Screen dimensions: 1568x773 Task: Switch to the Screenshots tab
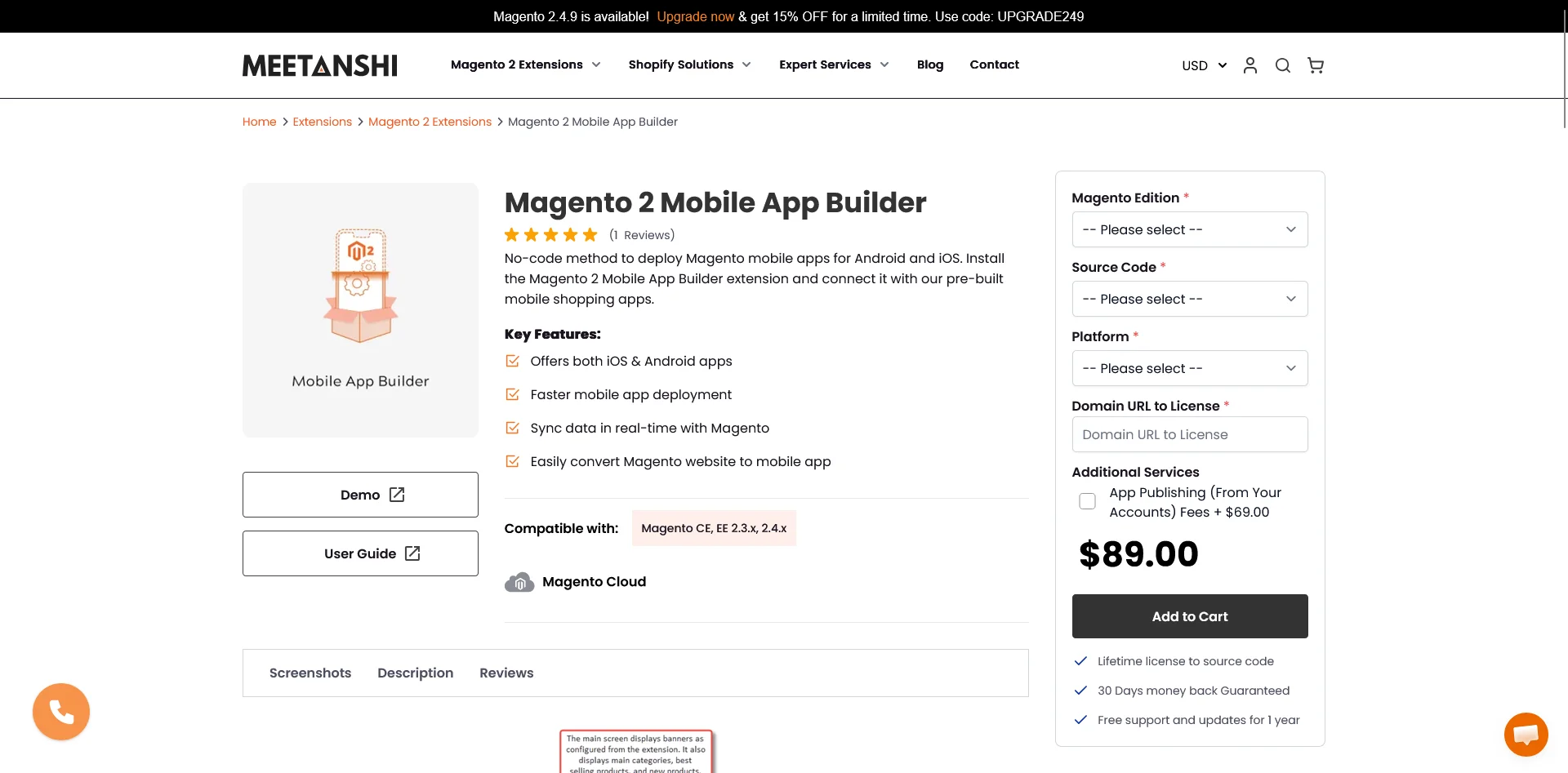coord(310,673)
